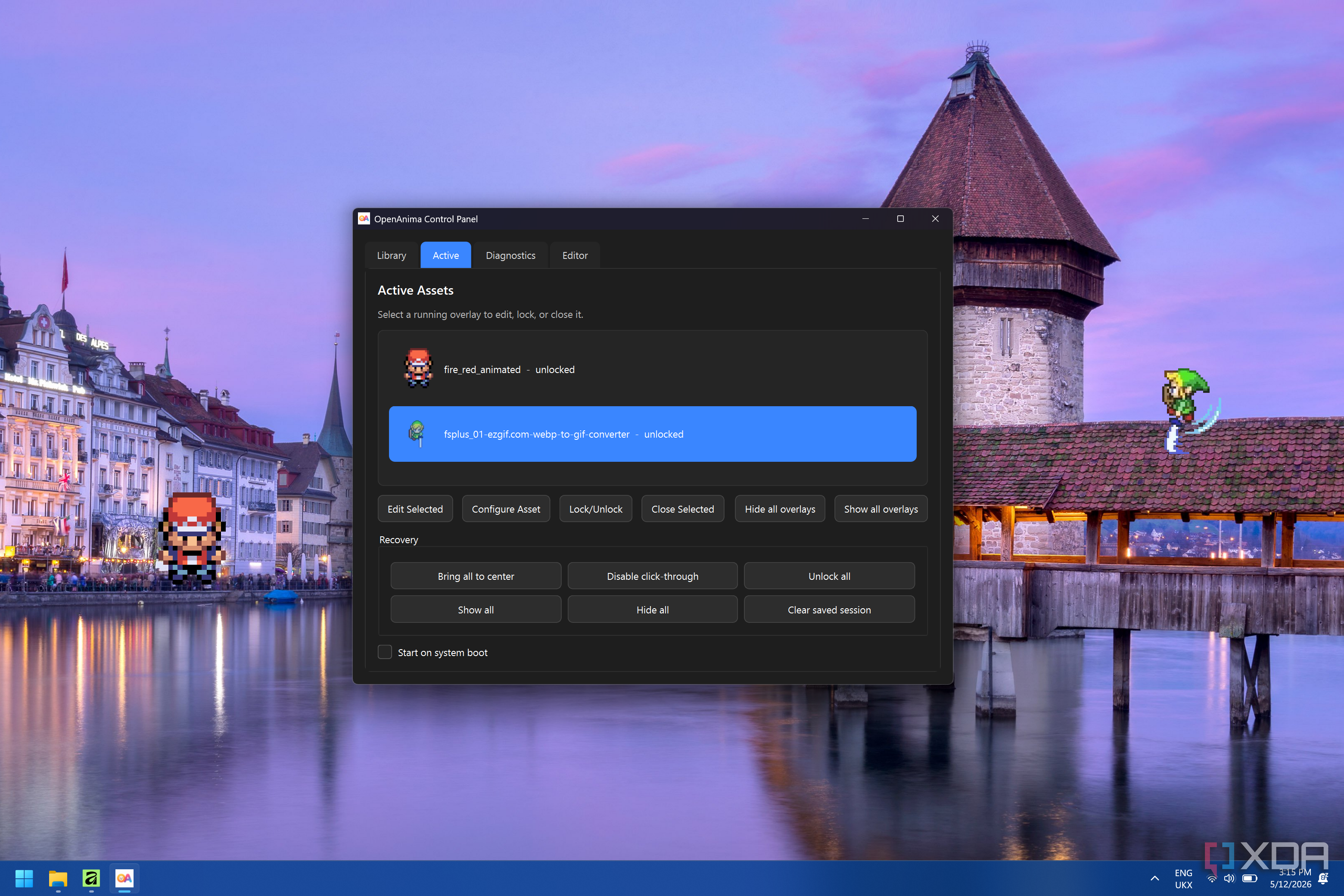Click Clear saved session

[829, 610]
